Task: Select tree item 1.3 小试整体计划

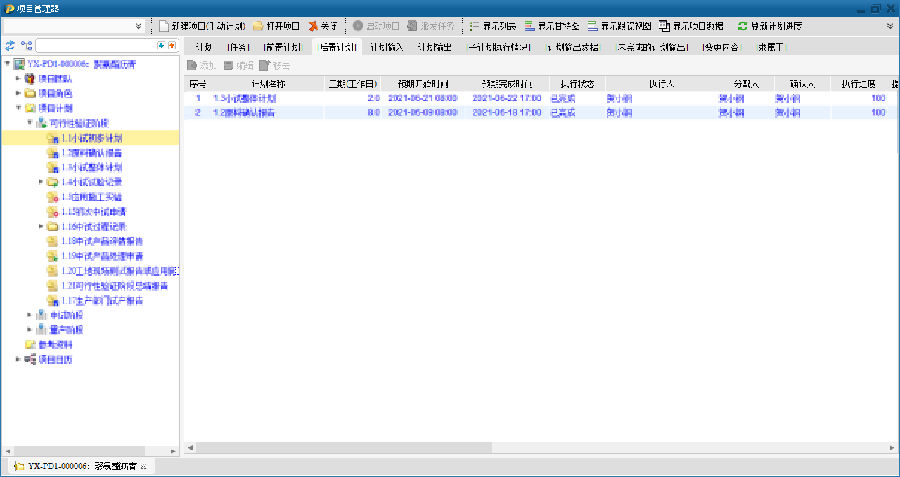Action: (x=91, y=168)
